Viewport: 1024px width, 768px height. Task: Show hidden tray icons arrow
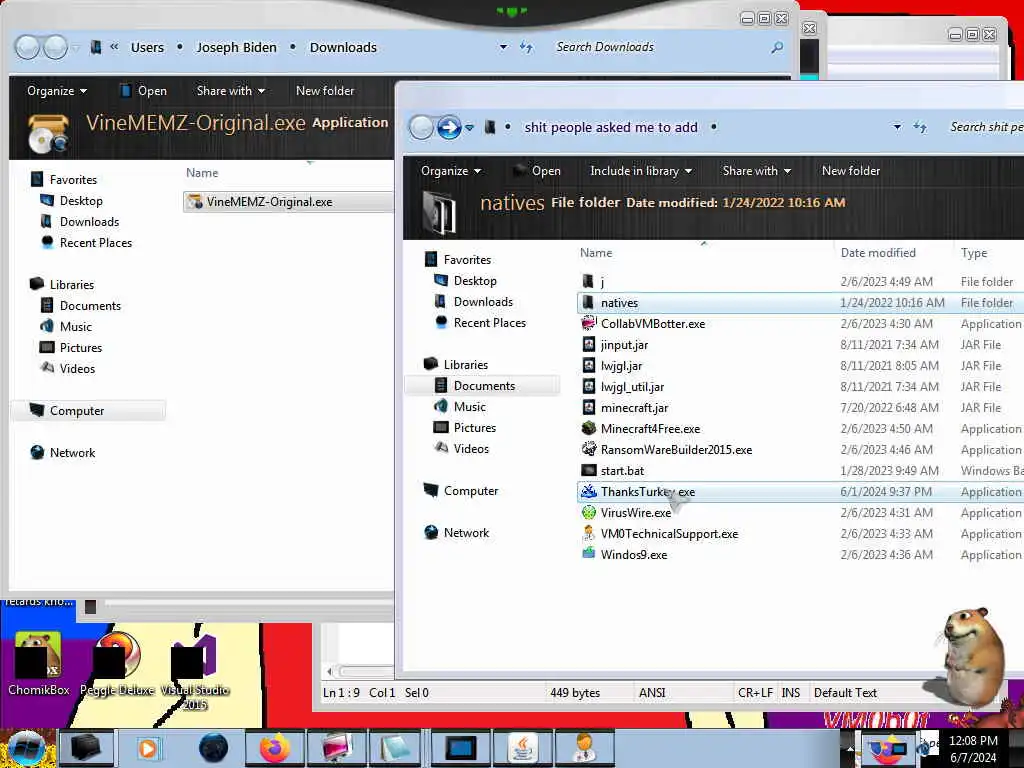tap(850, 748)
